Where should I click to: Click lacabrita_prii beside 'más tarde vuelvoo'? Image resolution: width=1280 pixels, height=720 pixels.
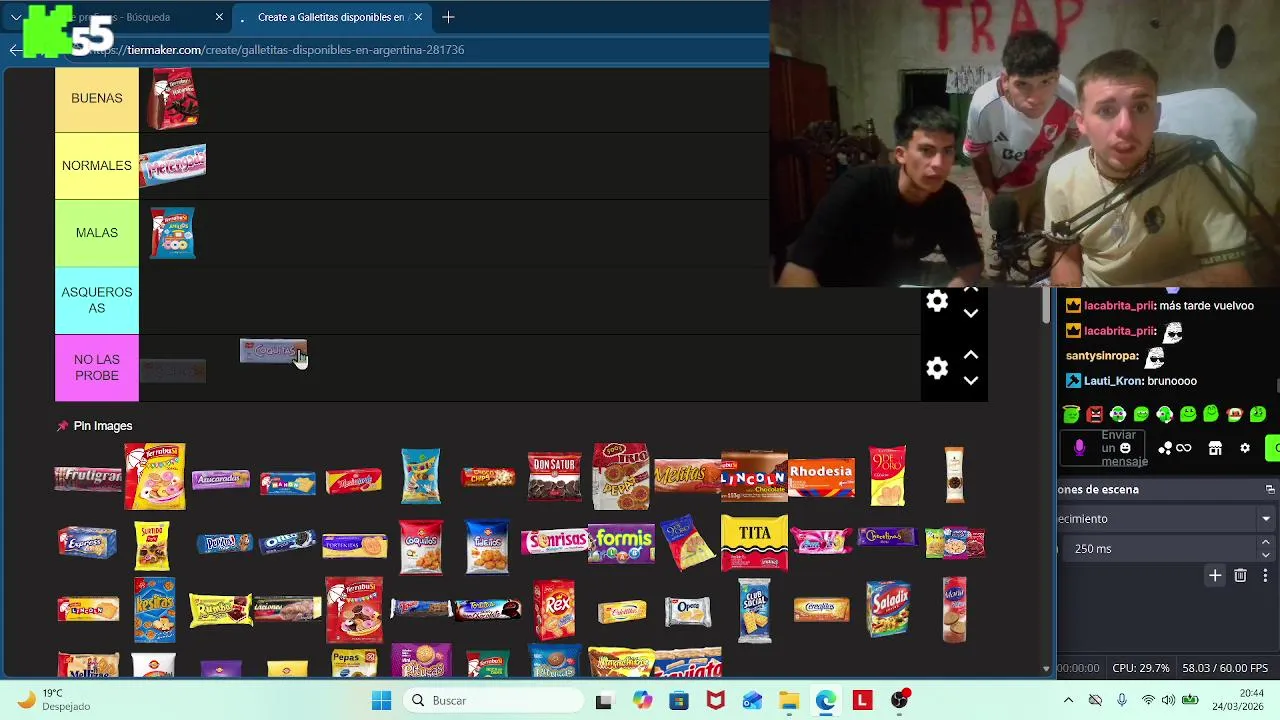click(x=1119, y=306)
